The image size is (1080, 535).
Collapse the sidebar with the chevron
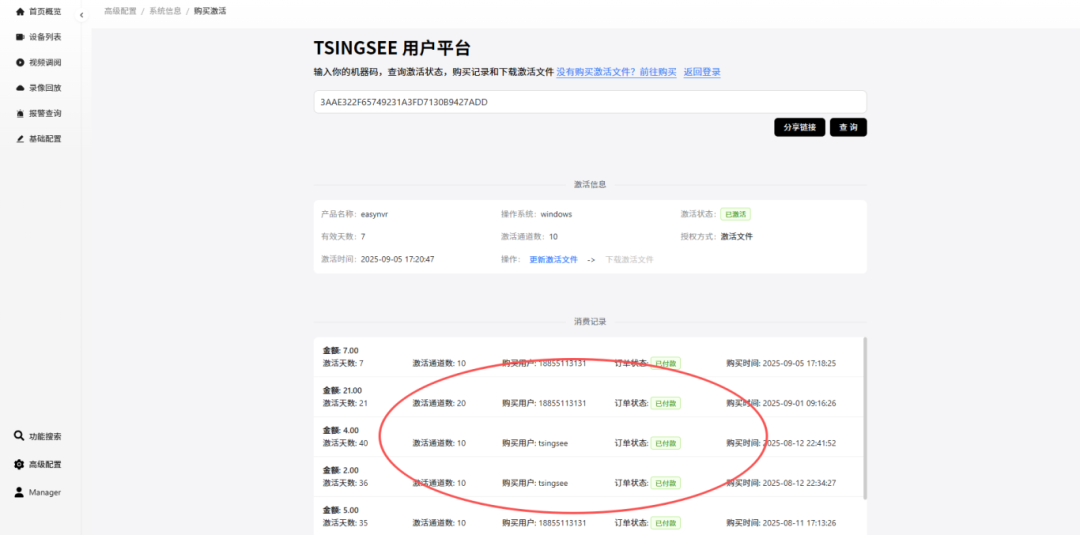(81, 14)
